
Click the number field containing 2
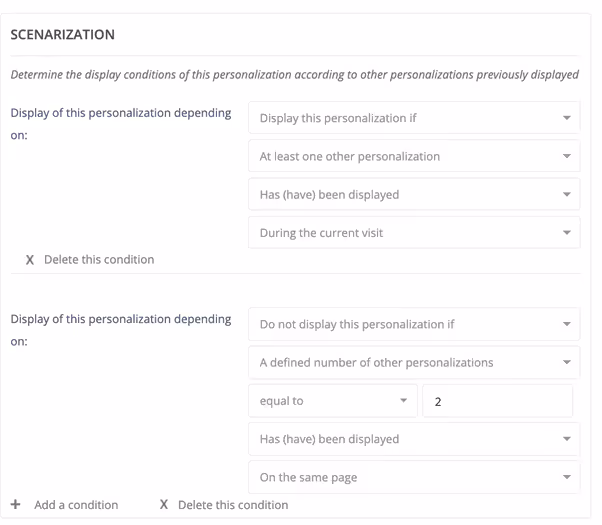(497, 401)
